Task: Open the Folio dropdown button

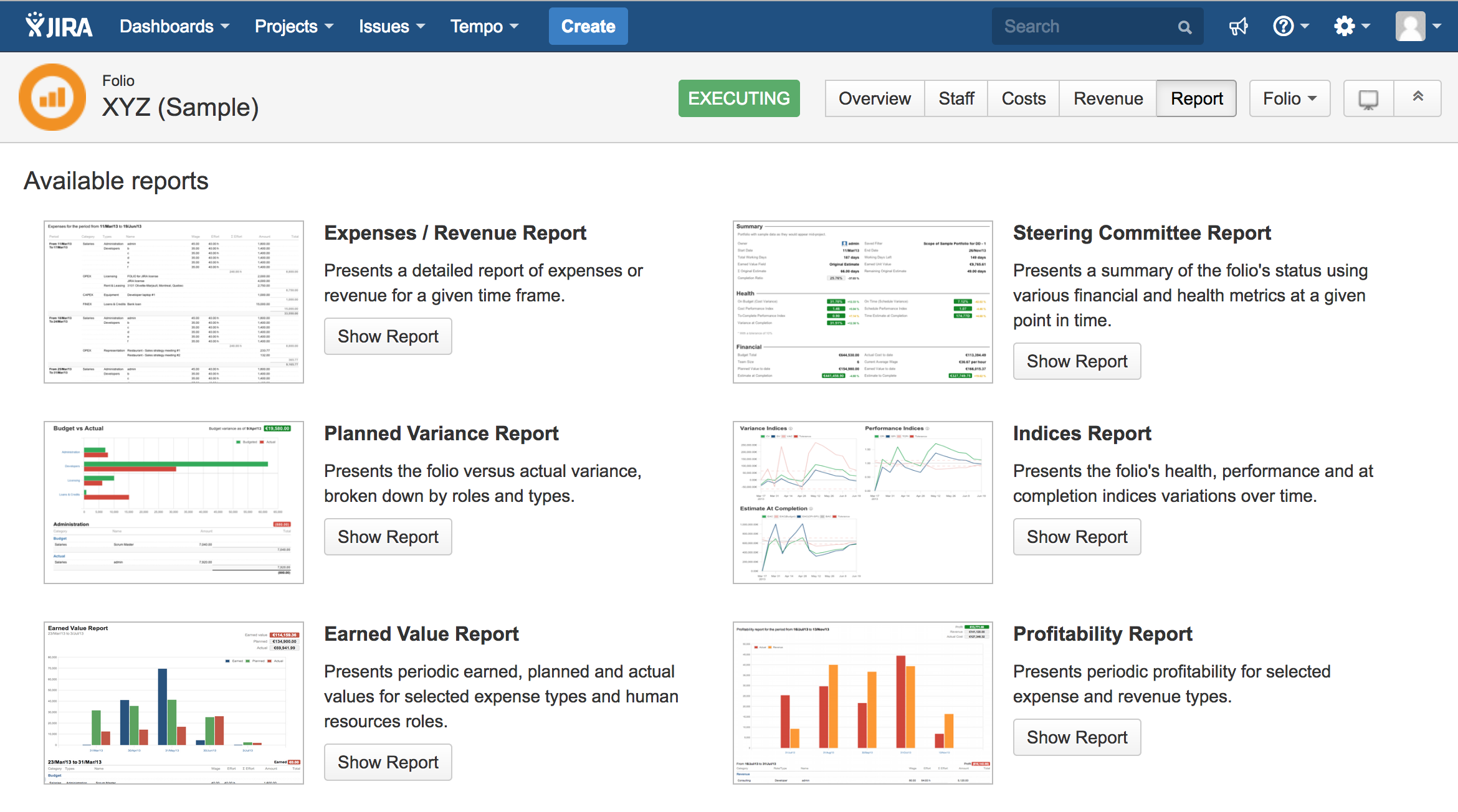Action: tap(1289, 98)
